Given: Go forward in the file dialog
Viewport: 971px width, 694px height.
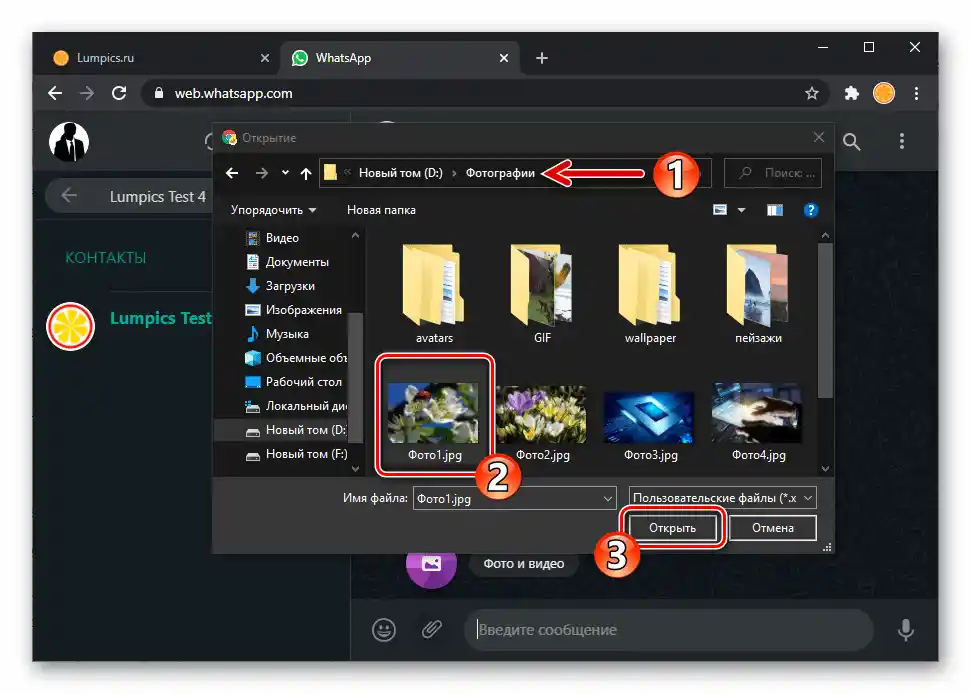Looking at the screenshot, I should [262, 173].
